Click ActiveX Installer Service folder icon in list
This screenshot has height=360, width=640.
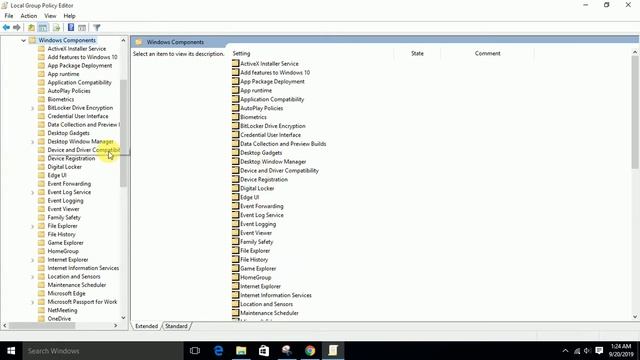tap(236, 63)
